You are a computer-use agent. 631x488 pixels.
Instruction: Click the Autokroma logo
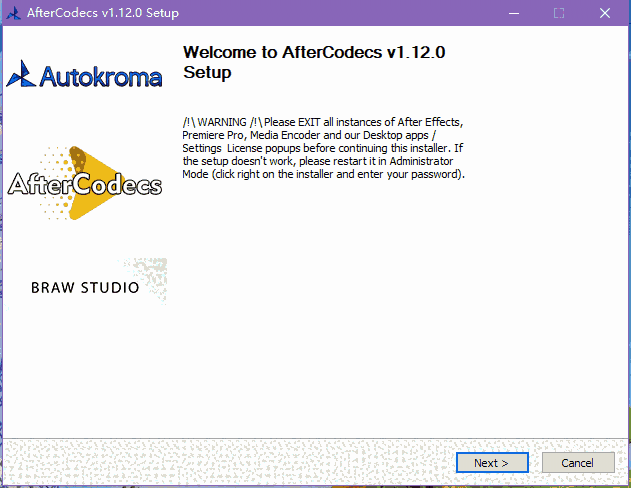click(84, 75)
